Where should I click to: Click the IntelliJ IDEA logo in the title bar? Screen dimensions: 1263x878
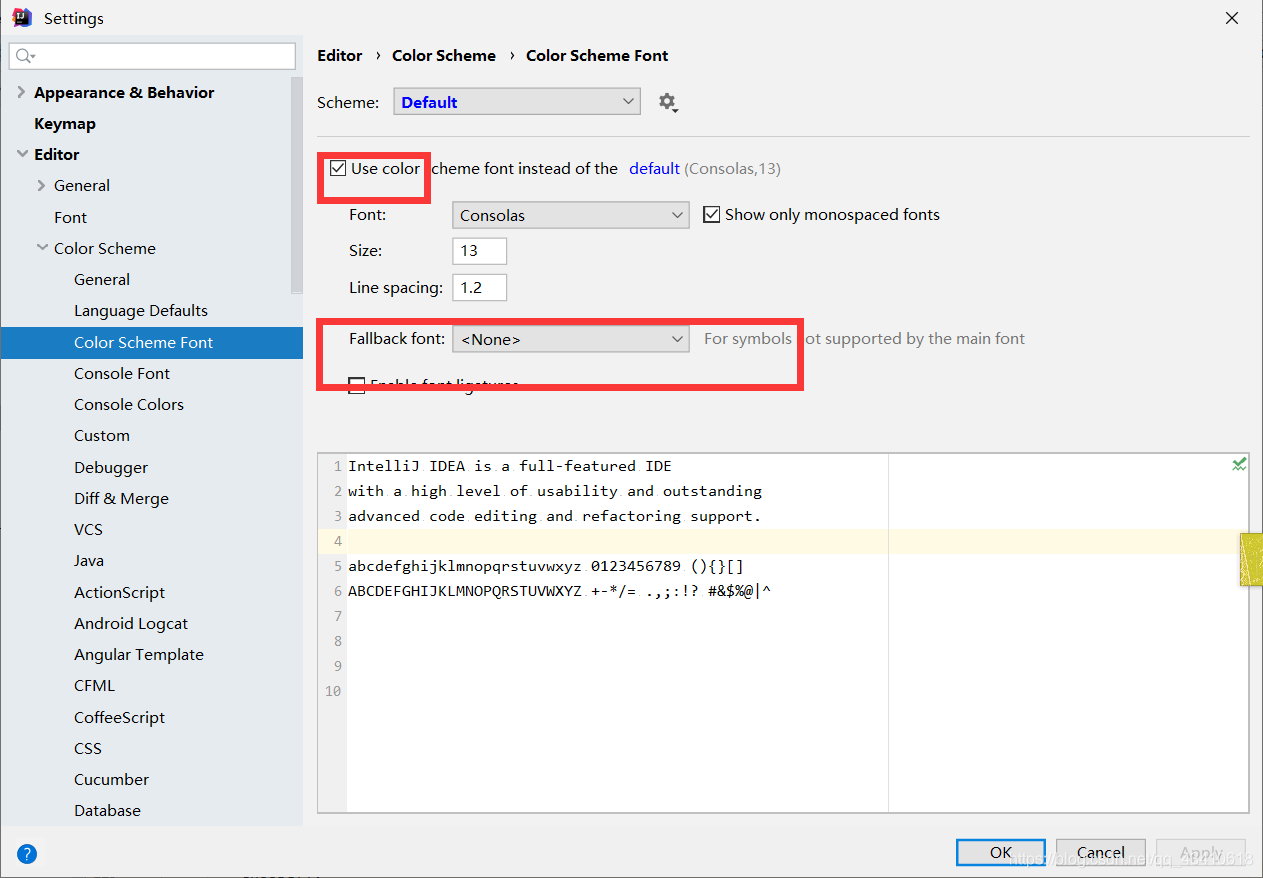point(21,18)
